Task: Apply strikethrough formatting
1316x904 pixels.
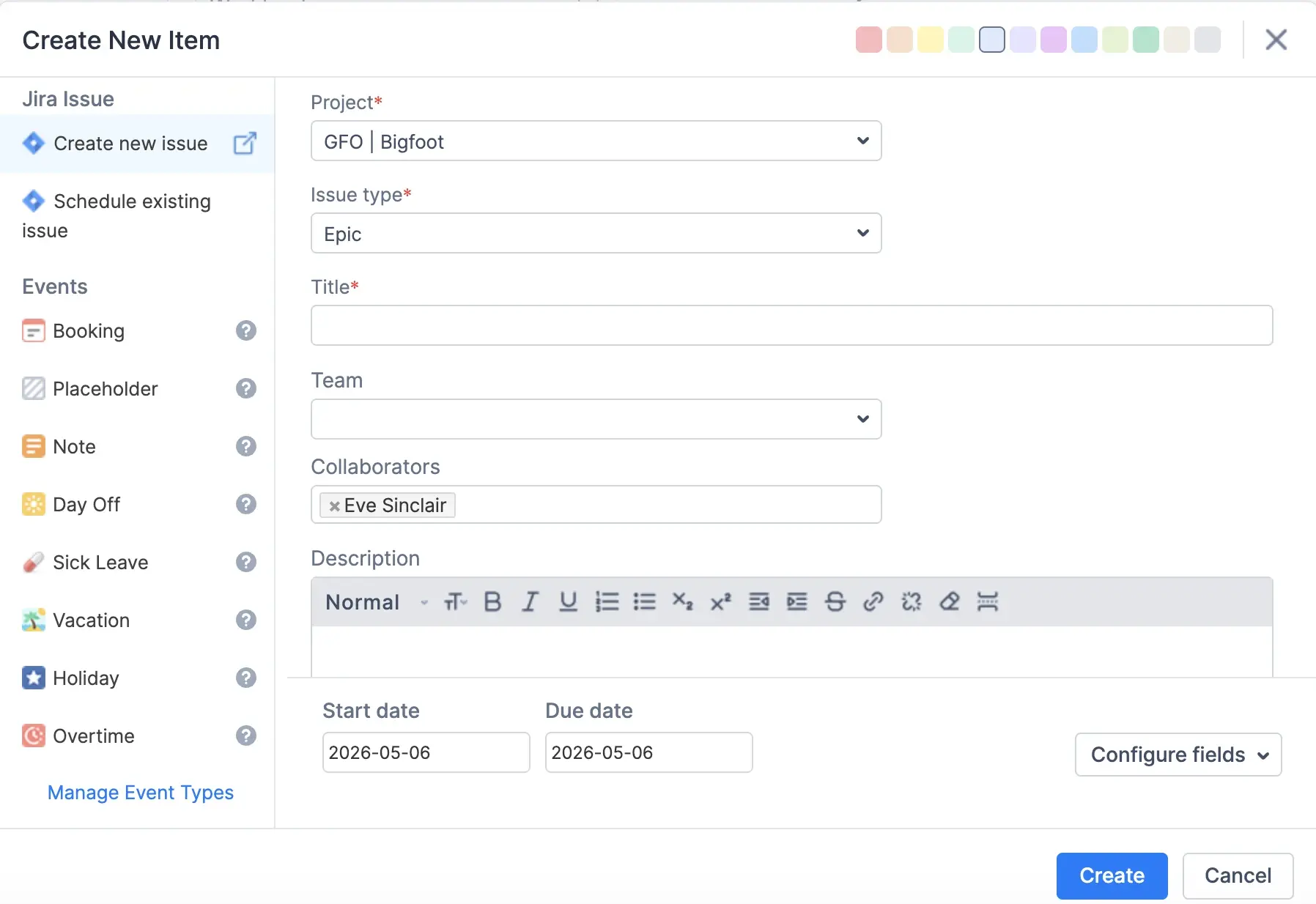Action: coord(835,602)
